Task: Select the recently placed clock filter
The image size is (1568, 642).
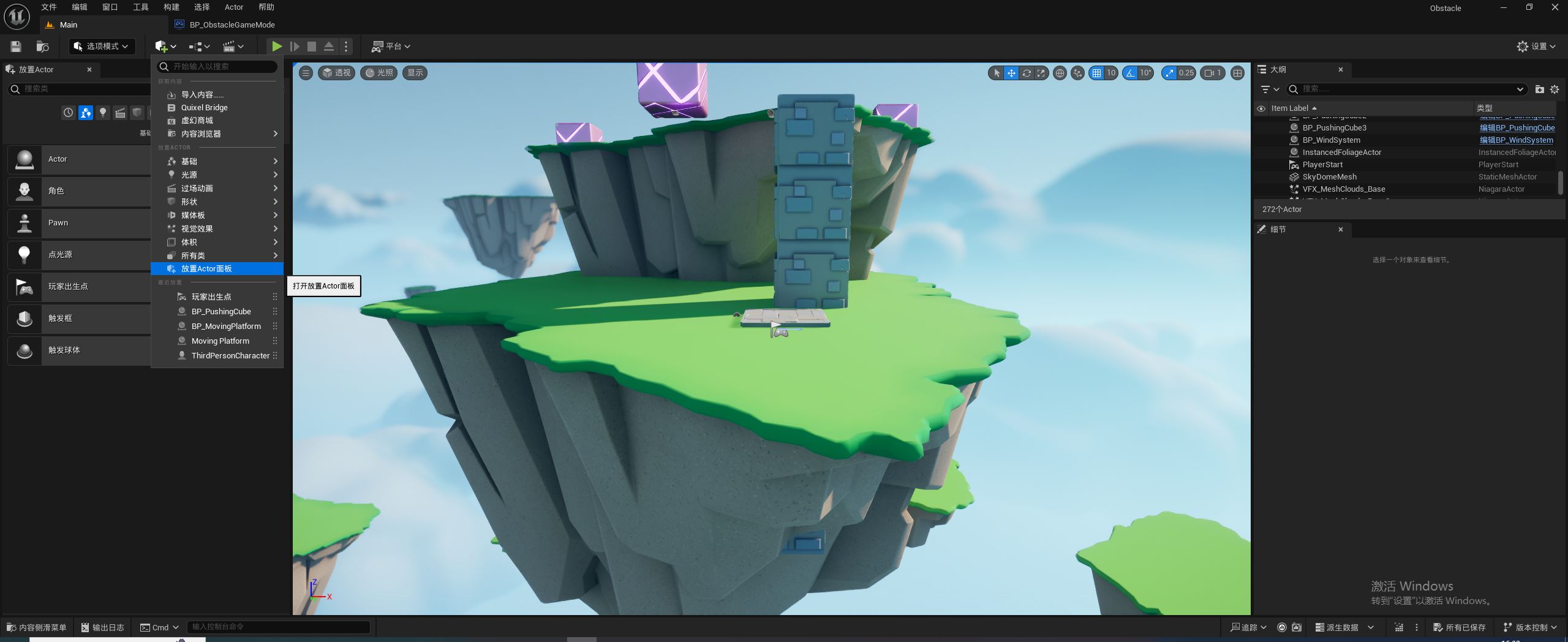Action: 68,113
